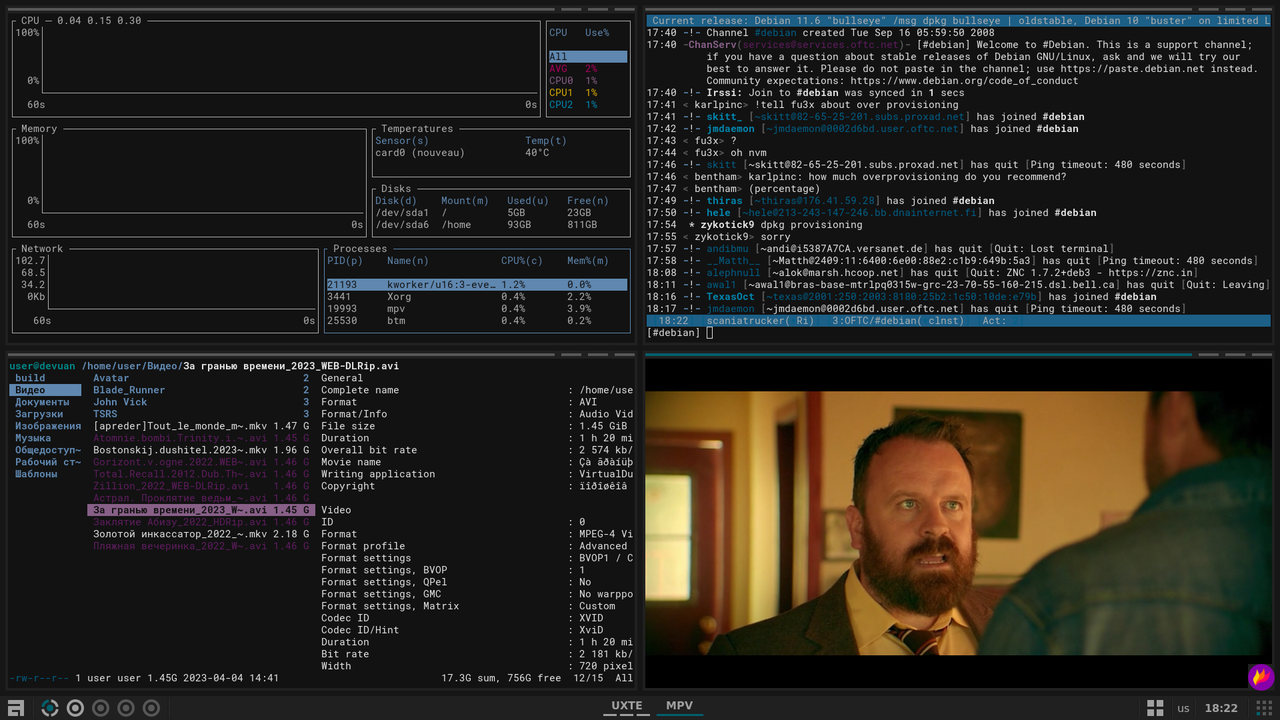This screenshot has height=720, width=1280.
Task: Switch to the fourth workspace circle
Action: click(126, 708)
